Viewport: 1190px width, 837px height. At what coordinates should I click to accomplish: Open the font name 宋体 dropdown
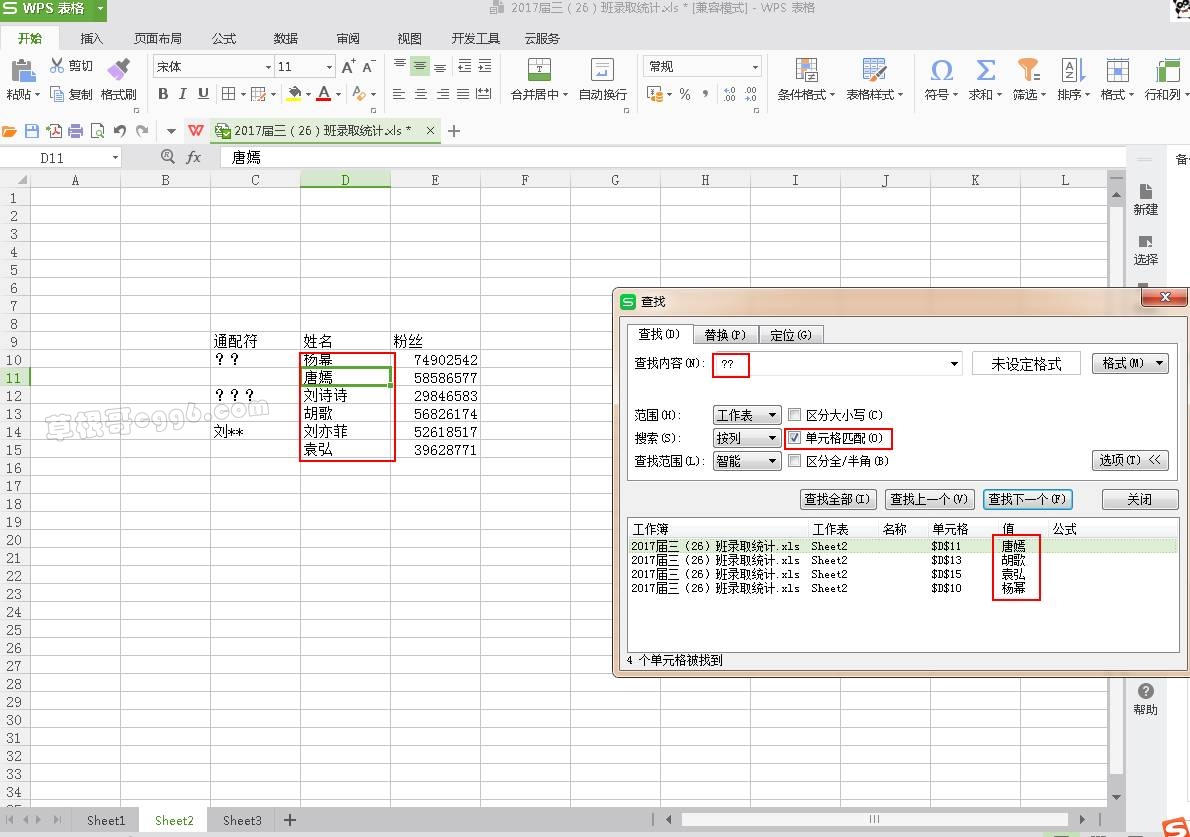pyautogui.click(x=268, y=67)
